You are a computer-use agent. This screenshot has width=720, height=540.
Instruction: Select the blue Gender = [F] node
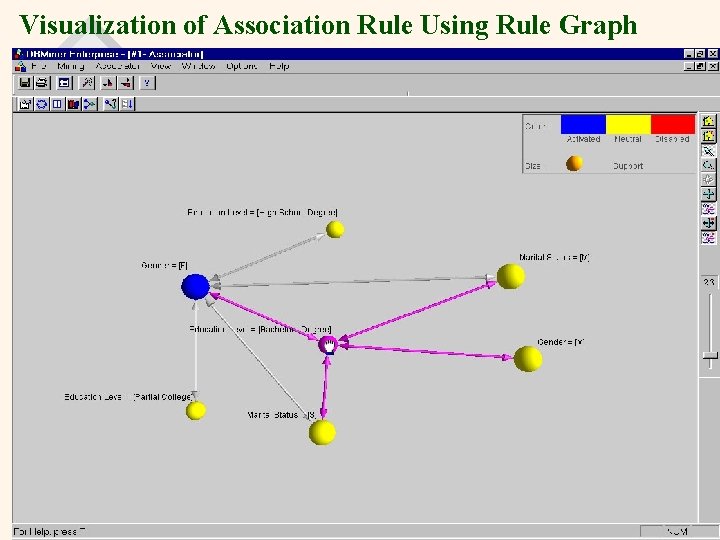(196, 287)
